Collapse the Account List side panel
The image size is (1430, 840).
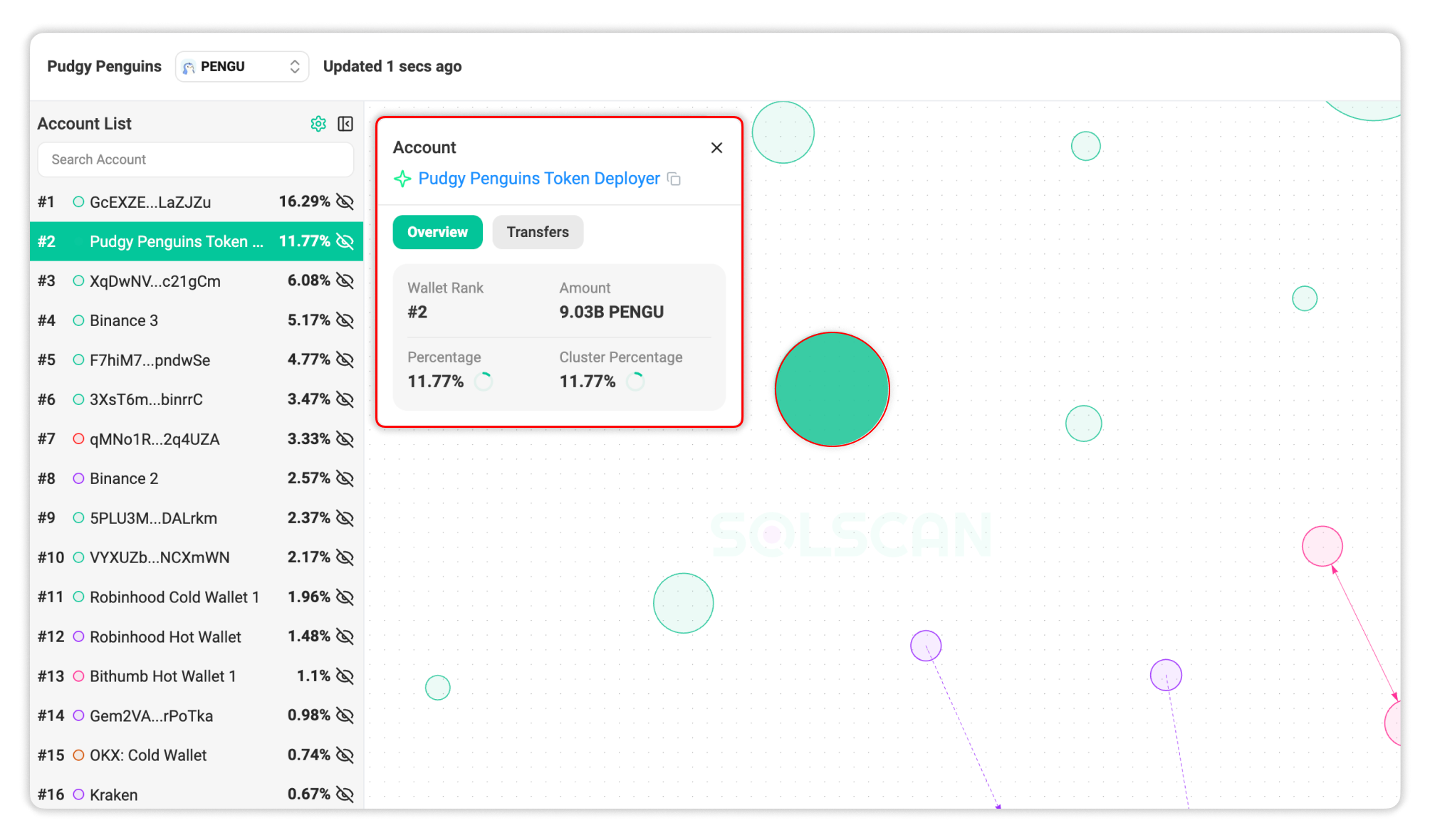[345, 123]
